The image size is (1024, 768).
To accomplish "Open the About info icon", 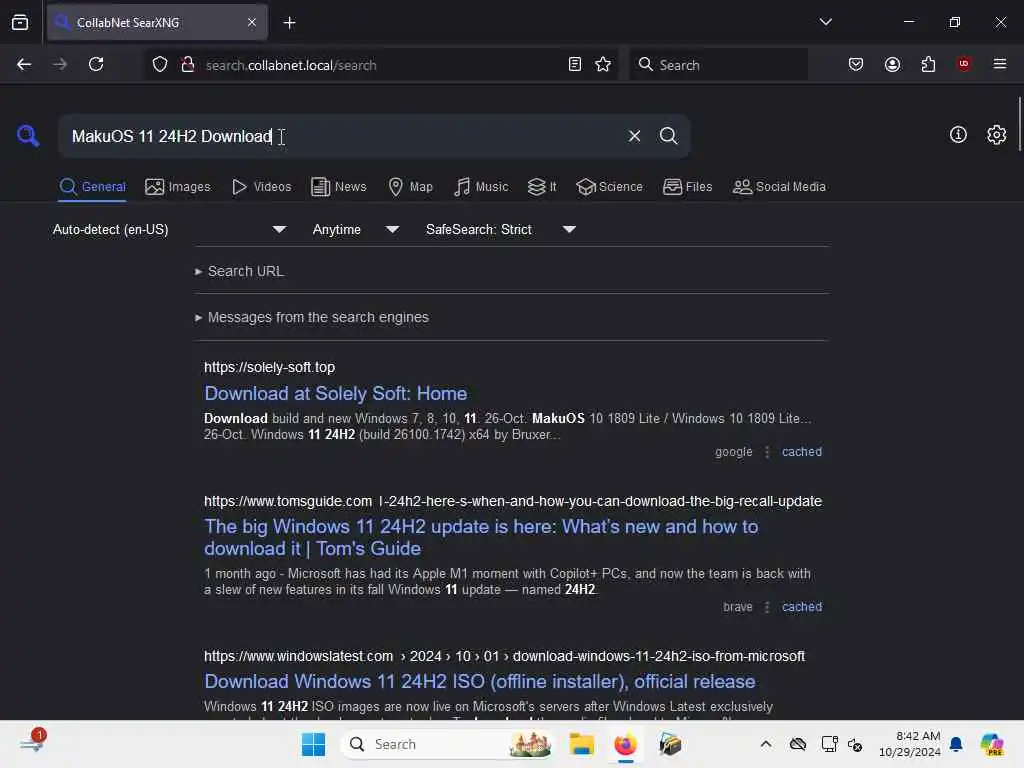I will (958, 135).
